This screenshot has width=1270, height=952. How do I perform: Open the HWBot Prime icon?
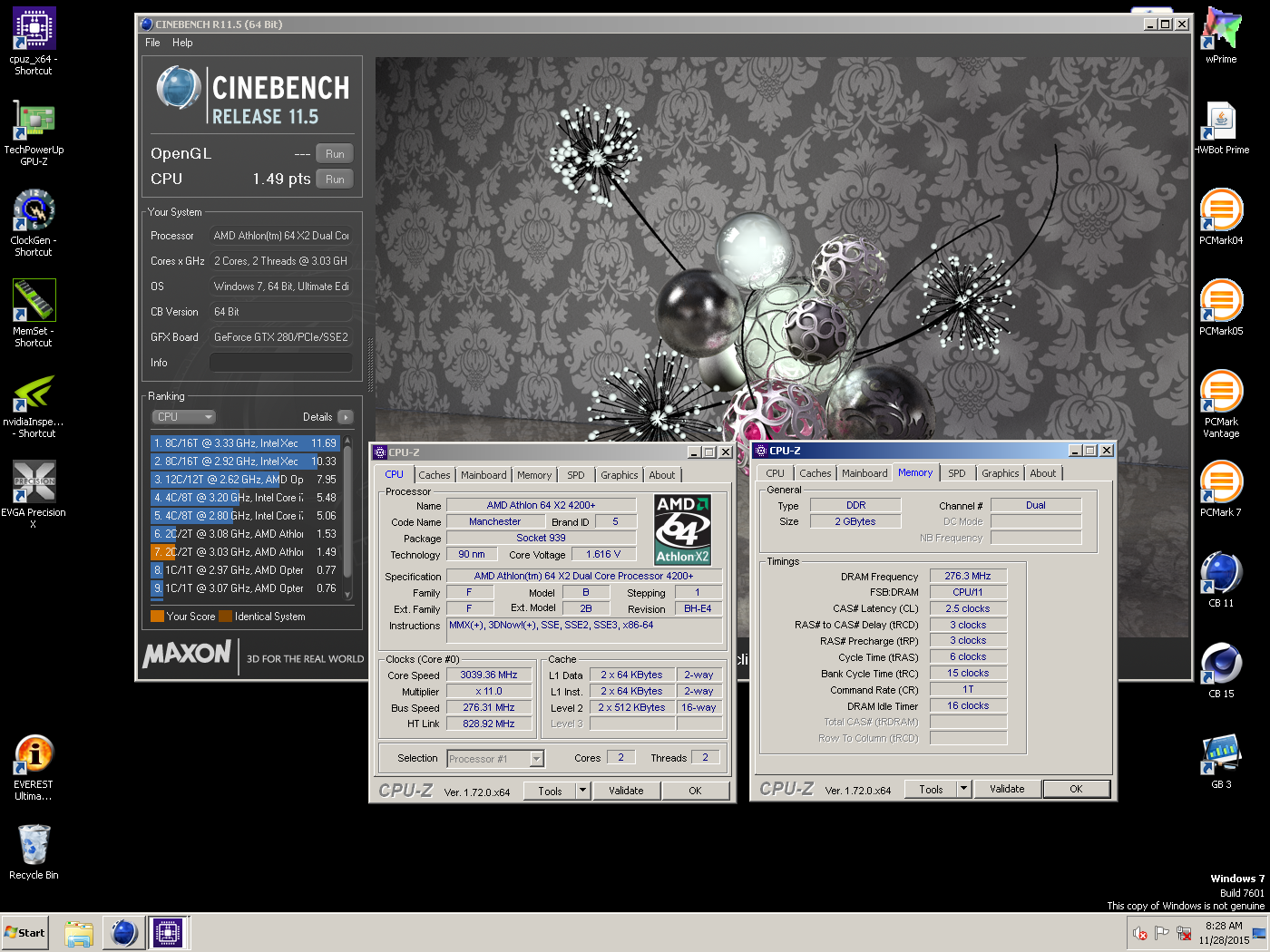pos(1221,127)
